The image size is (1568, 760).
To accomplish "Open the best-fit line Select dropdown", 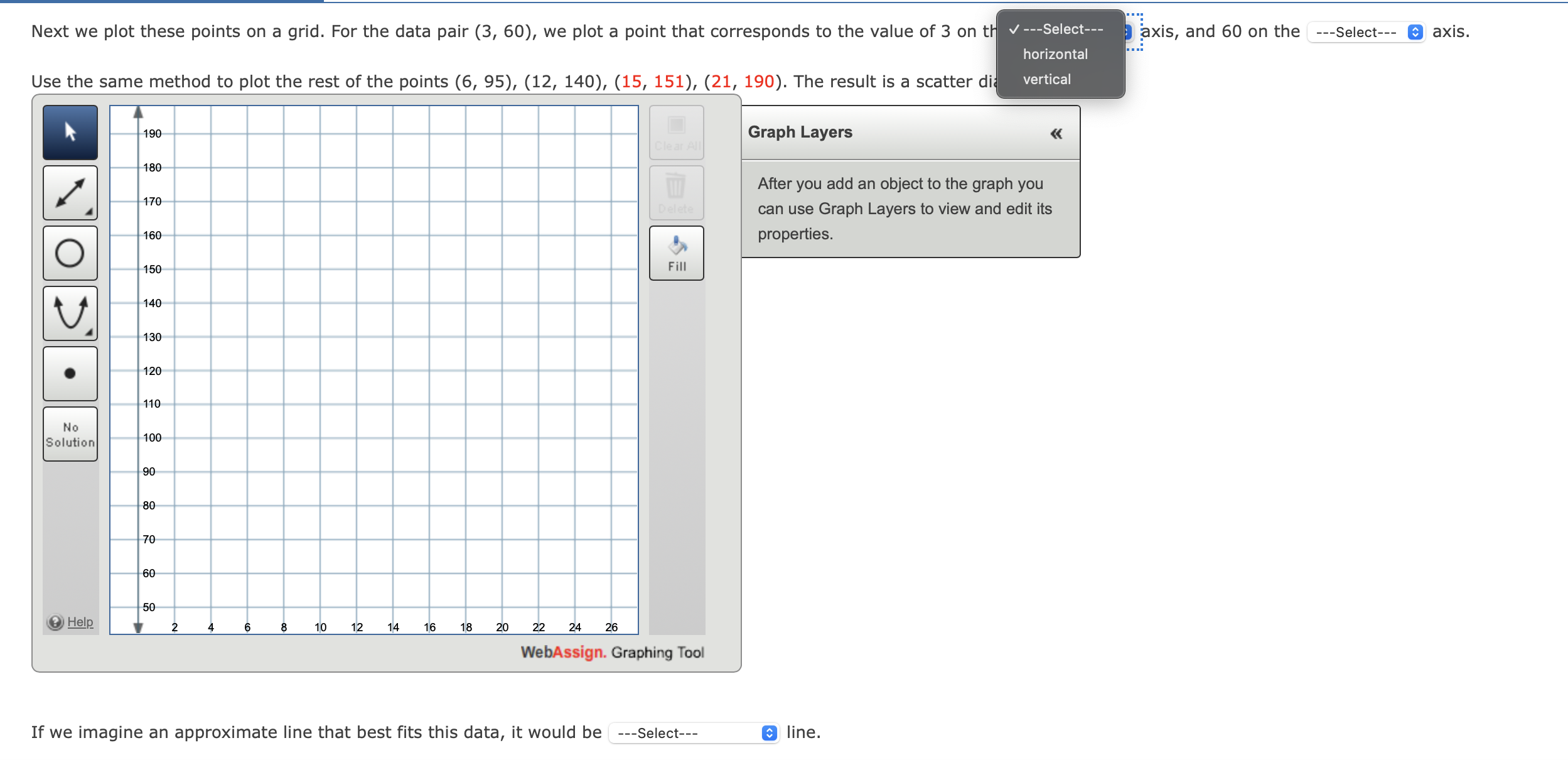I will coord(694,732).
